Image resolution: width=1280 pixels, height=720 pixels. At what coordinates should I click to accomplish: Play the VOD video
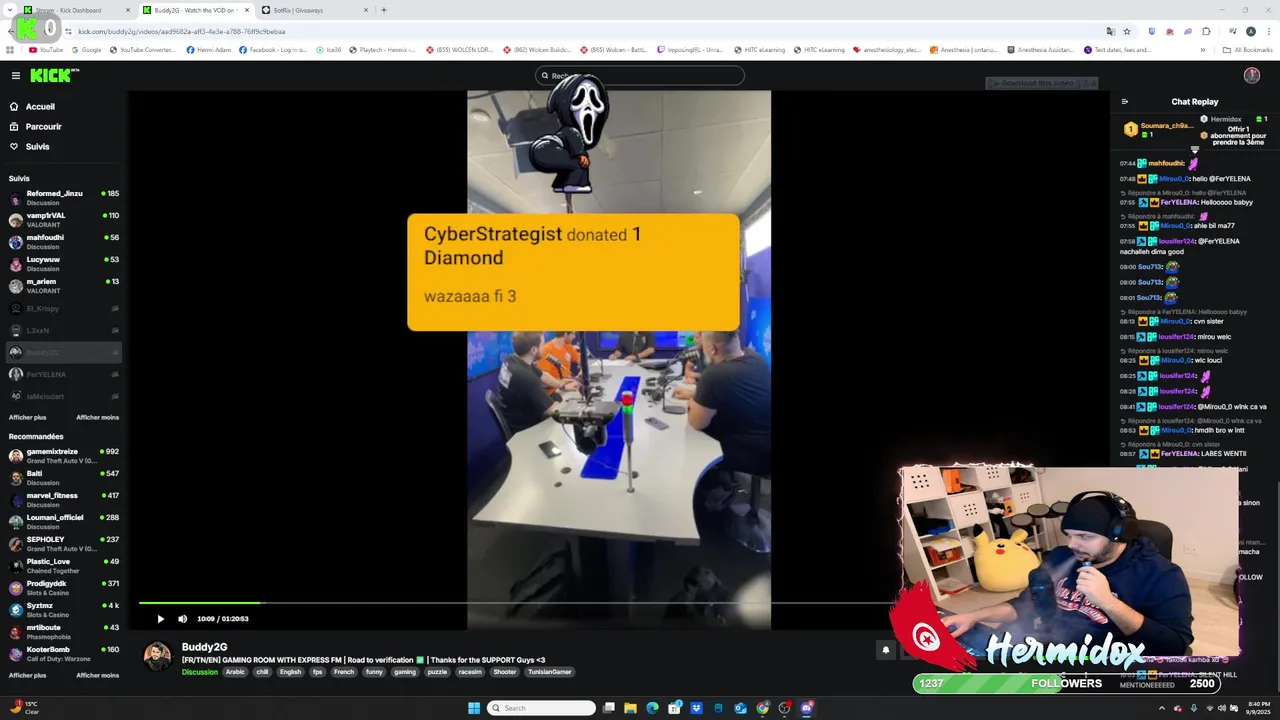tap(160, 619)
